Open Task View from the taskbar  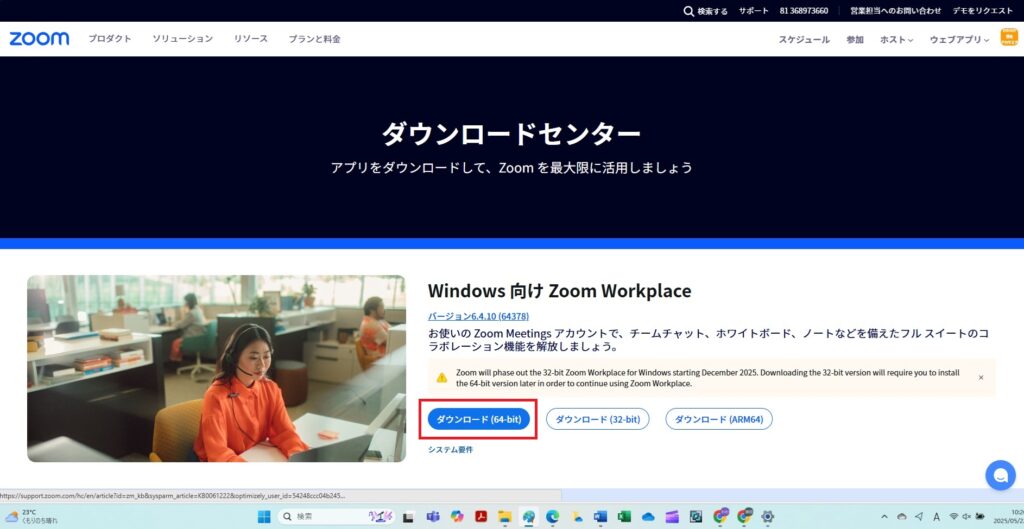click(408, 517)
